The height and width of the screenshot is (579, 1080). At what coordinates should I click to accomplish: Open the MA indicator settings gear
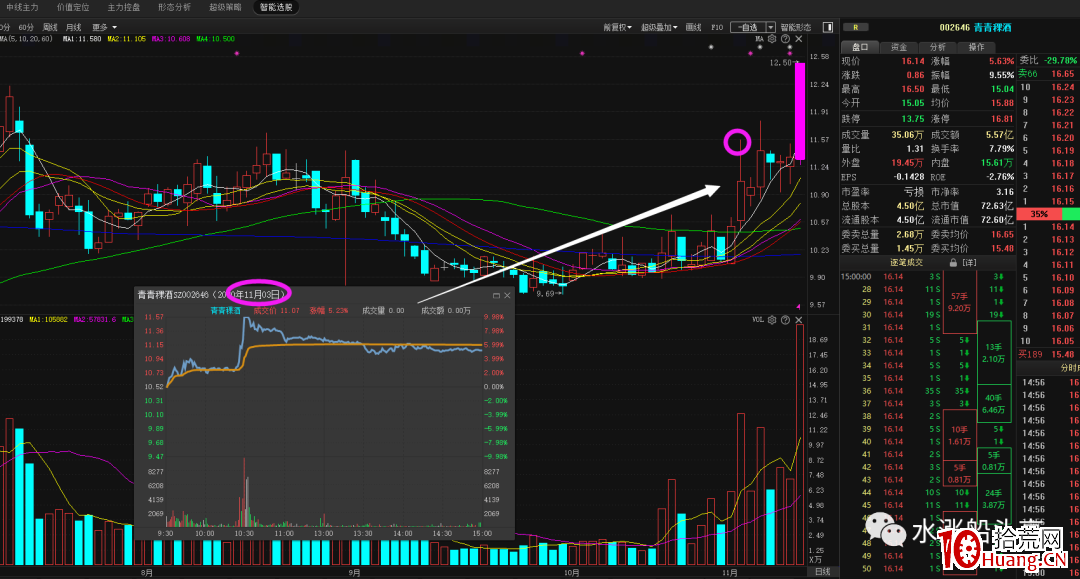tap(772, 39)
